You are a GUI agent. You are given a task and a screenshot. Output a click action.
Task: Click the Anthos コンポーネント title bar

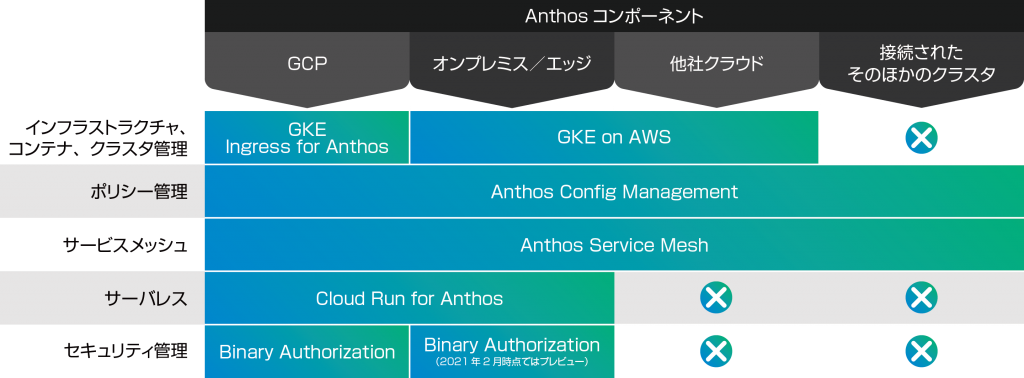pos(615,16)
